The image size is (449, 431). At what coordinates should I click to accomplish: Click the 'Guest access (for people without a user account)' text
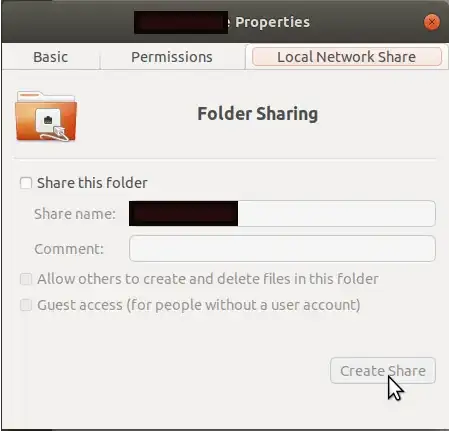point(199,305)
